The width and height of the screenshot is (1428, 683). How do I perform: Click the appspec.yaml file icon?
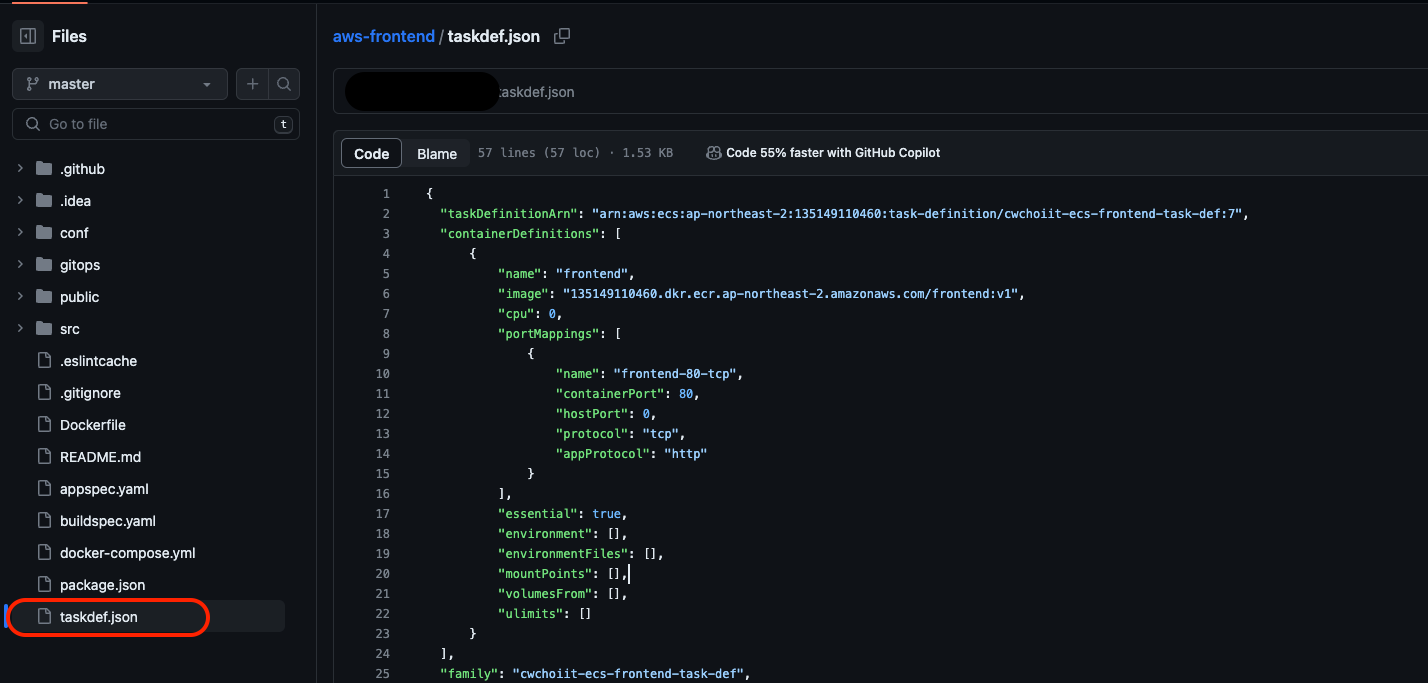[x=43, y=489]
